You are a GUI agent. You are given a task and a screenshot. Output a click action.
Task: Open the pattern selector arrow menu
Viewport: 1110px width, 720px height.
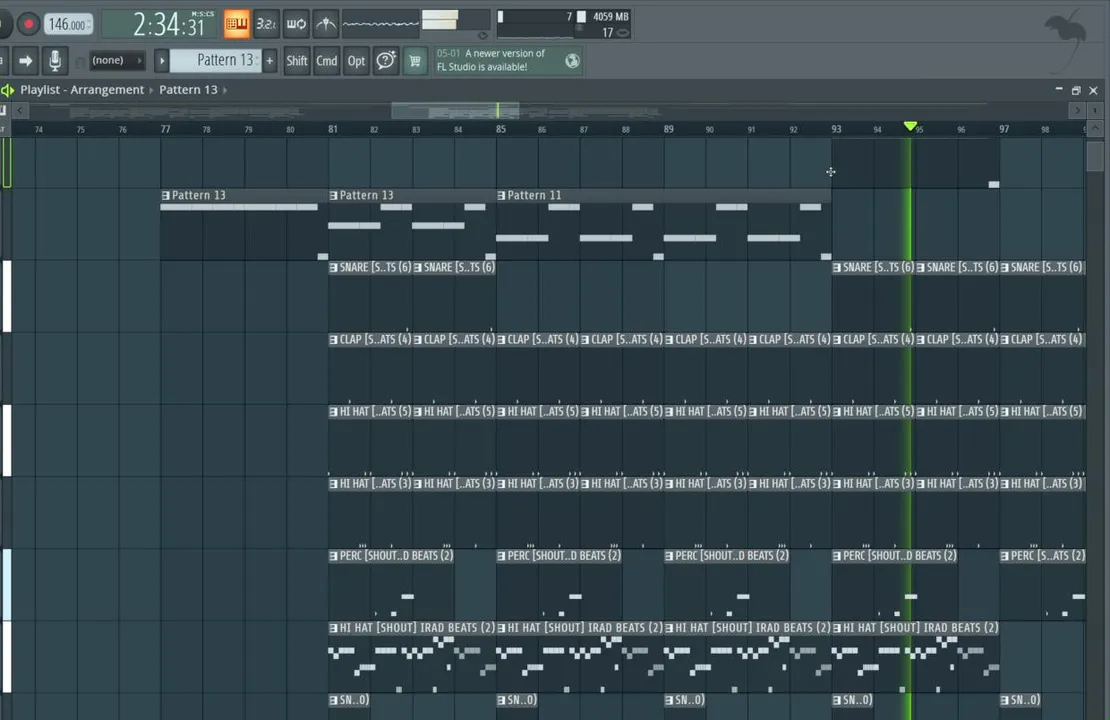pos(162,61)
